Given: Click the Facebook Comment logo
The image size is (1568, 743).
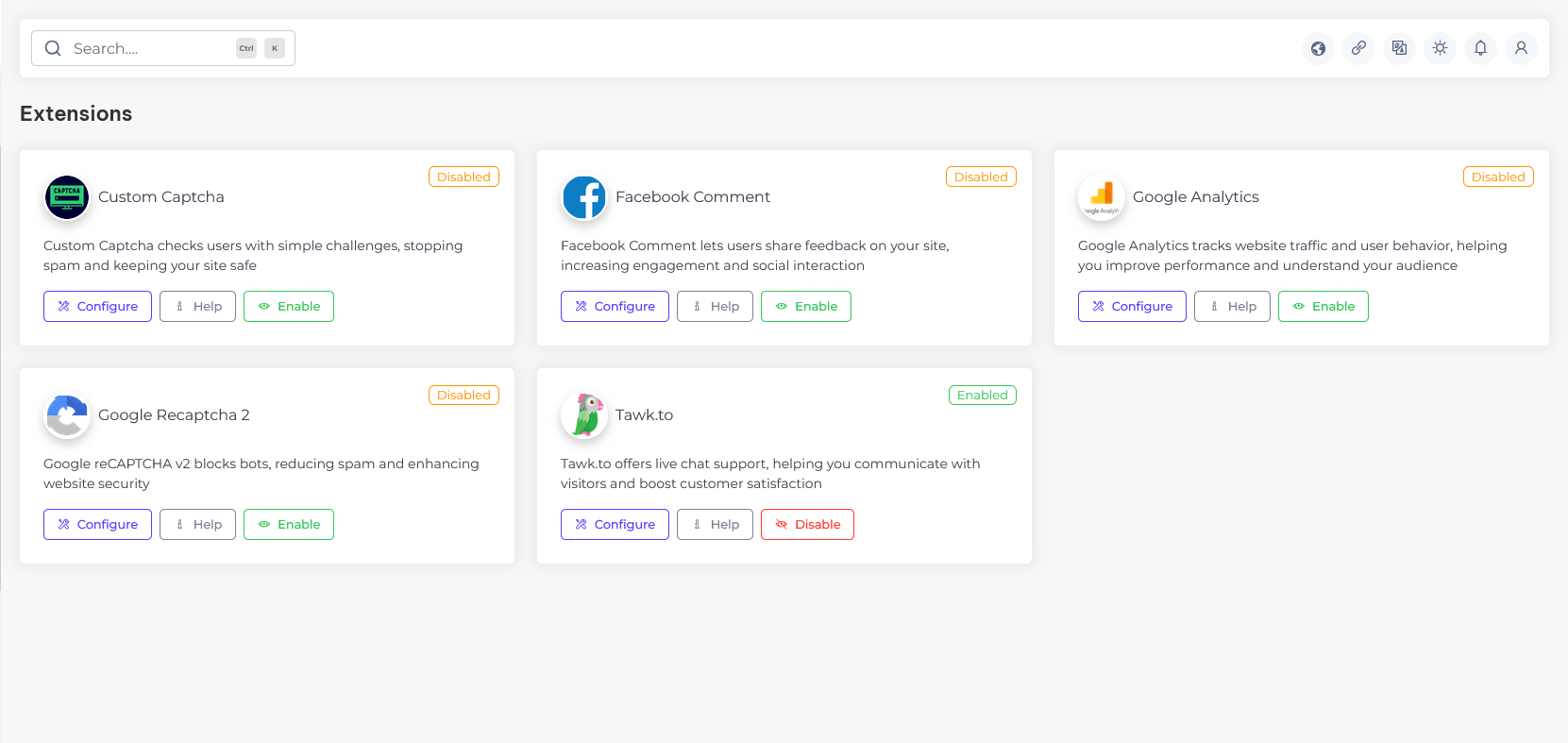Looking at the screenshot, I should 584,197.
